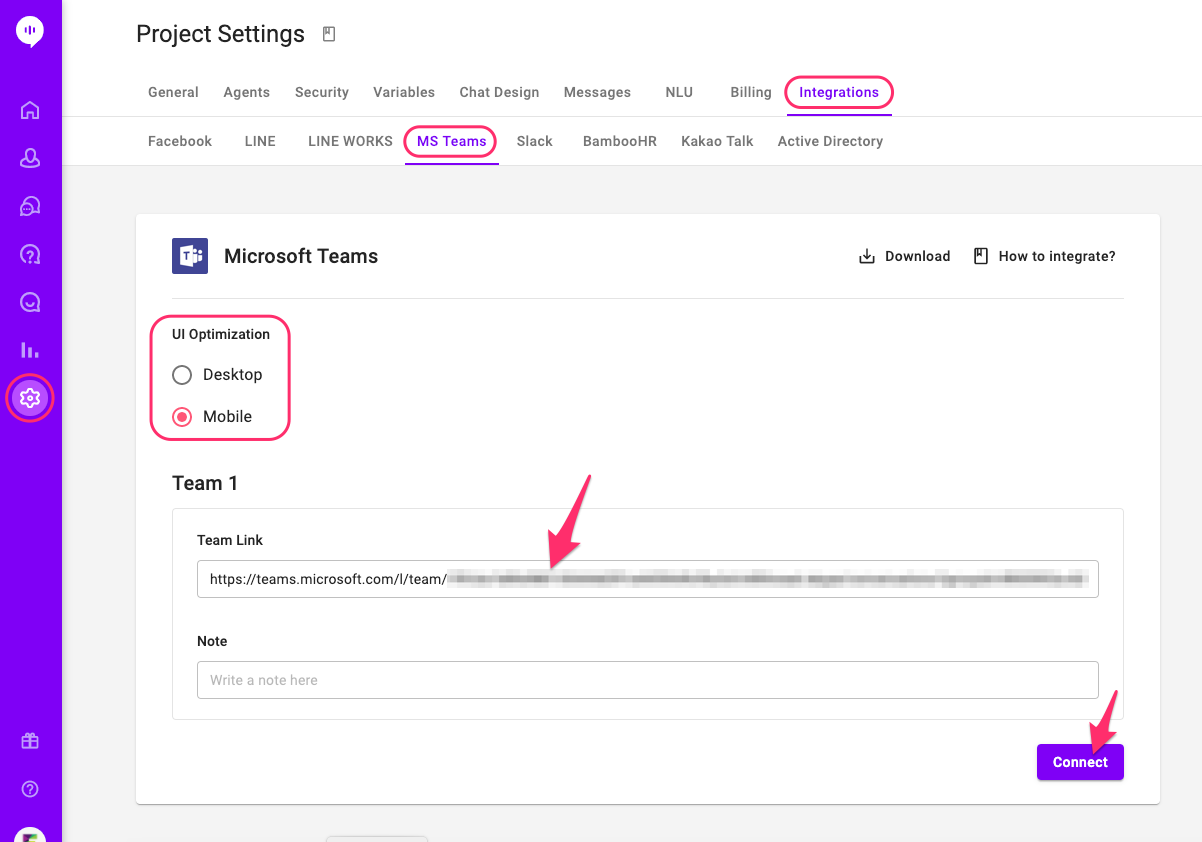Open the NLU tab

coord(679,92)
